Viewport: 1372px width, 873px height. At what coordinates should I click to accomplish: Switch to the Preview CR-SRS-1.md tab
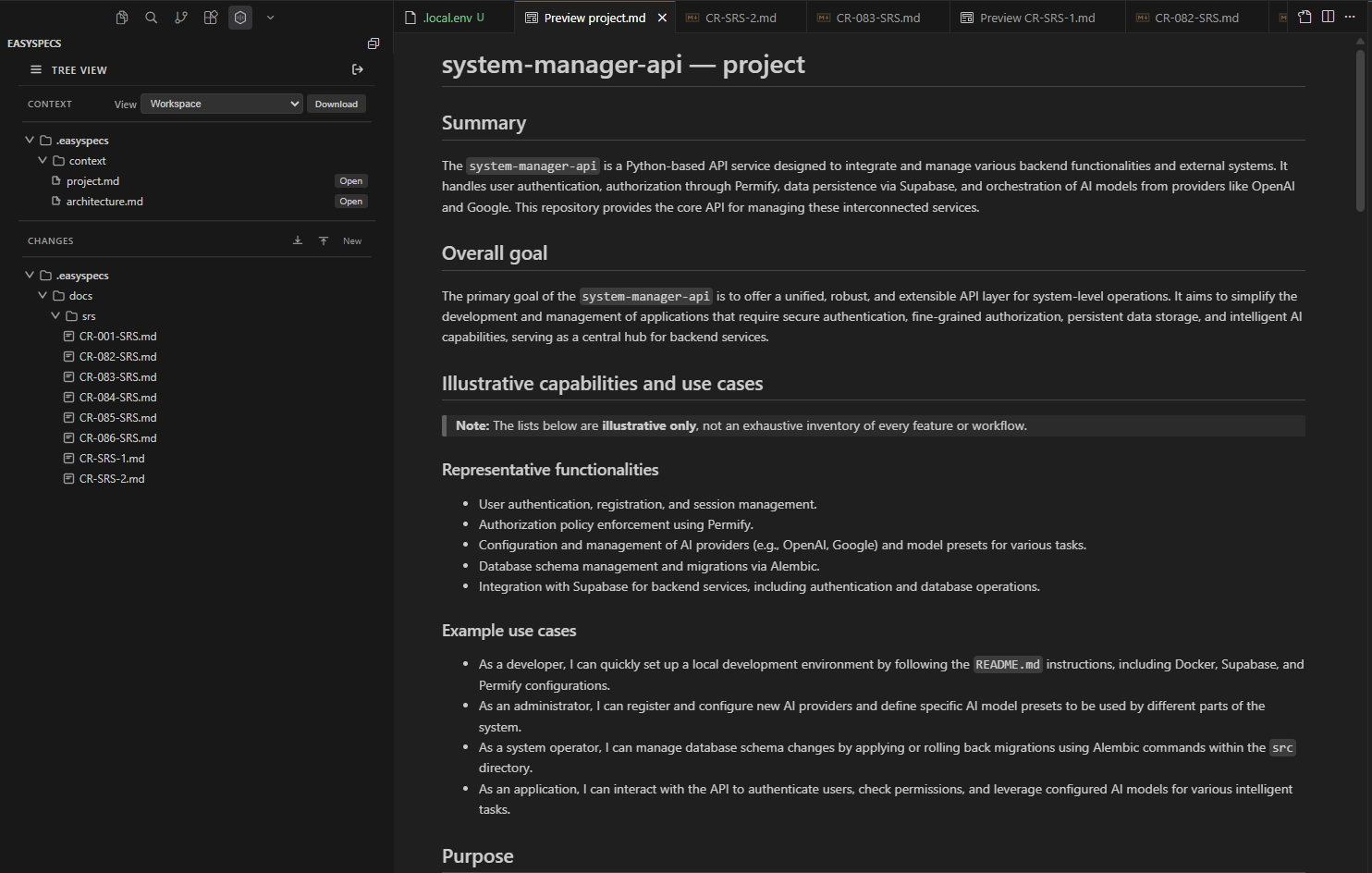[1037, 18]
